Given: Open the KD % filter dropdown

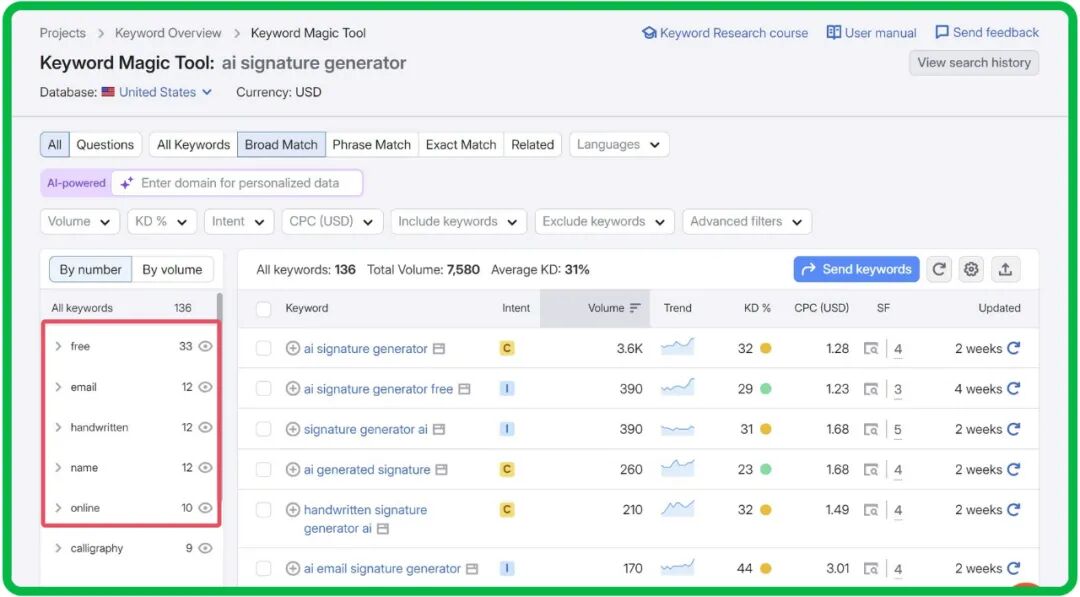Looking at the screenshot, I should coord(161,222).
